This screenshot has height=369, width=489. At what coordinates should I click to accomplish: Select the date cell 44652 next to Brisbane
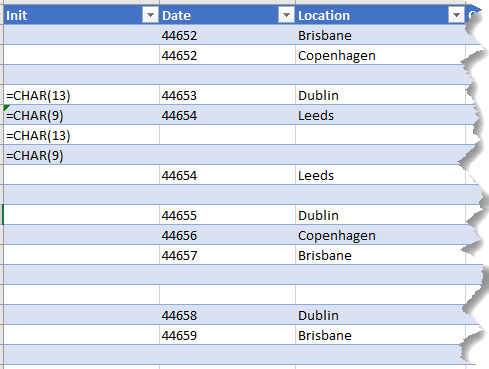coord(227,35)
